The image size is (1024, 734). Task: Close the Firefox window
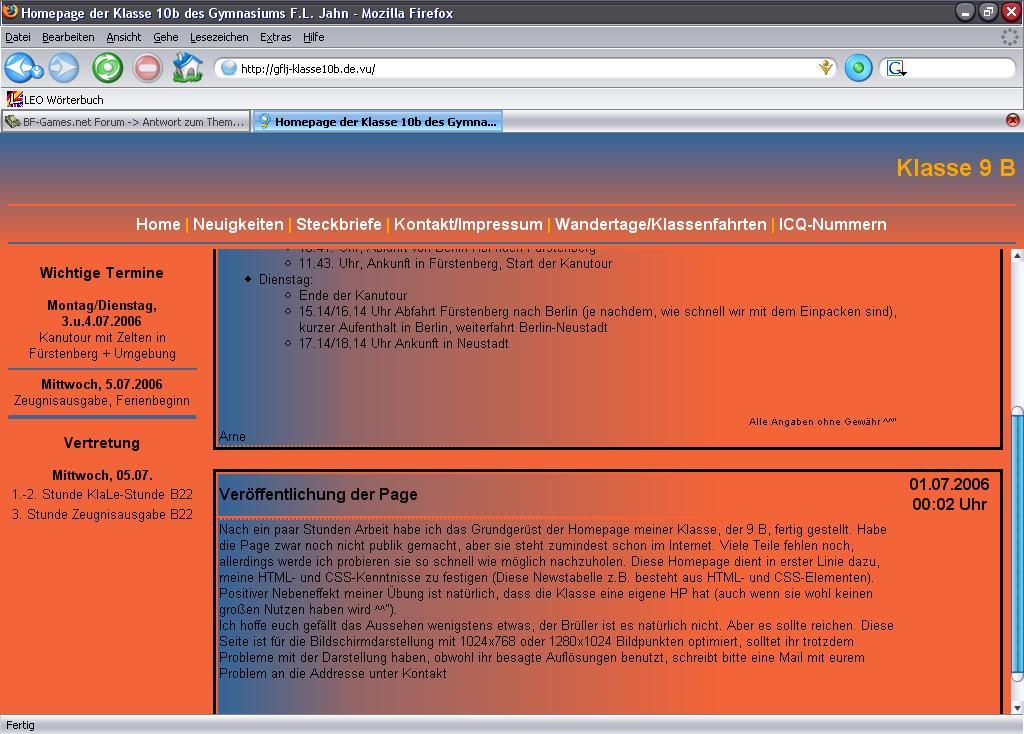pyautogui.click(x=1011, y=12)
